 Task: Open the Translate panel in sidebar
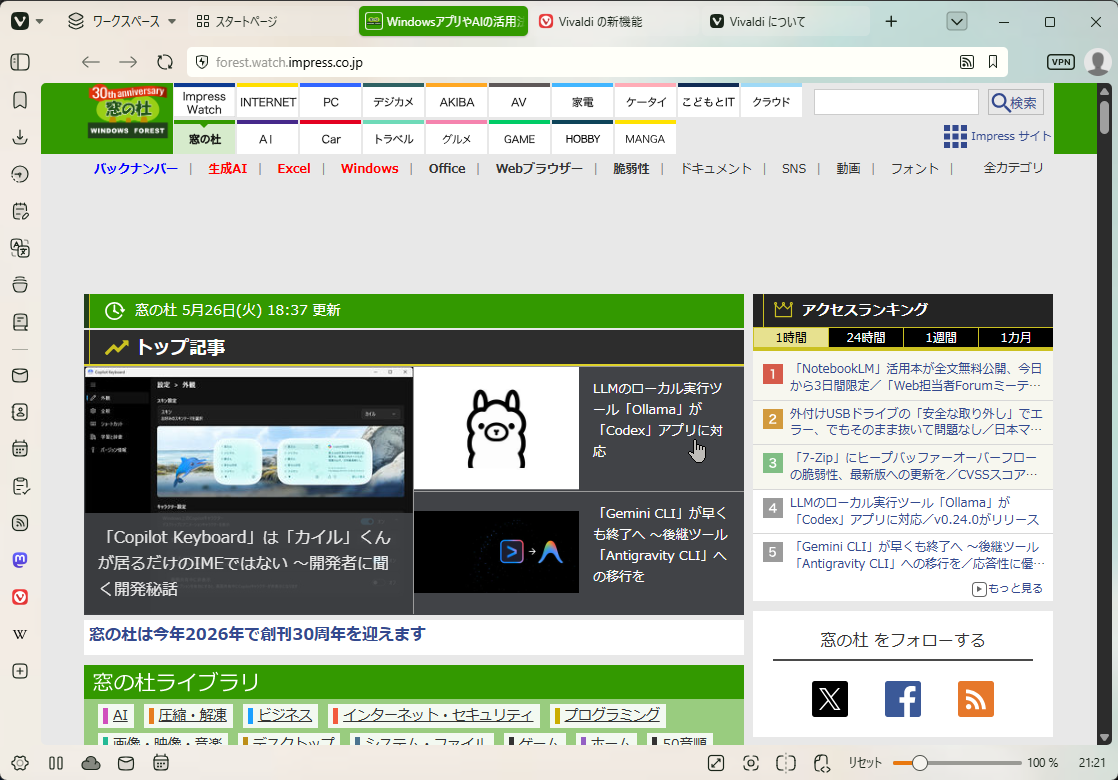(21, 248)
